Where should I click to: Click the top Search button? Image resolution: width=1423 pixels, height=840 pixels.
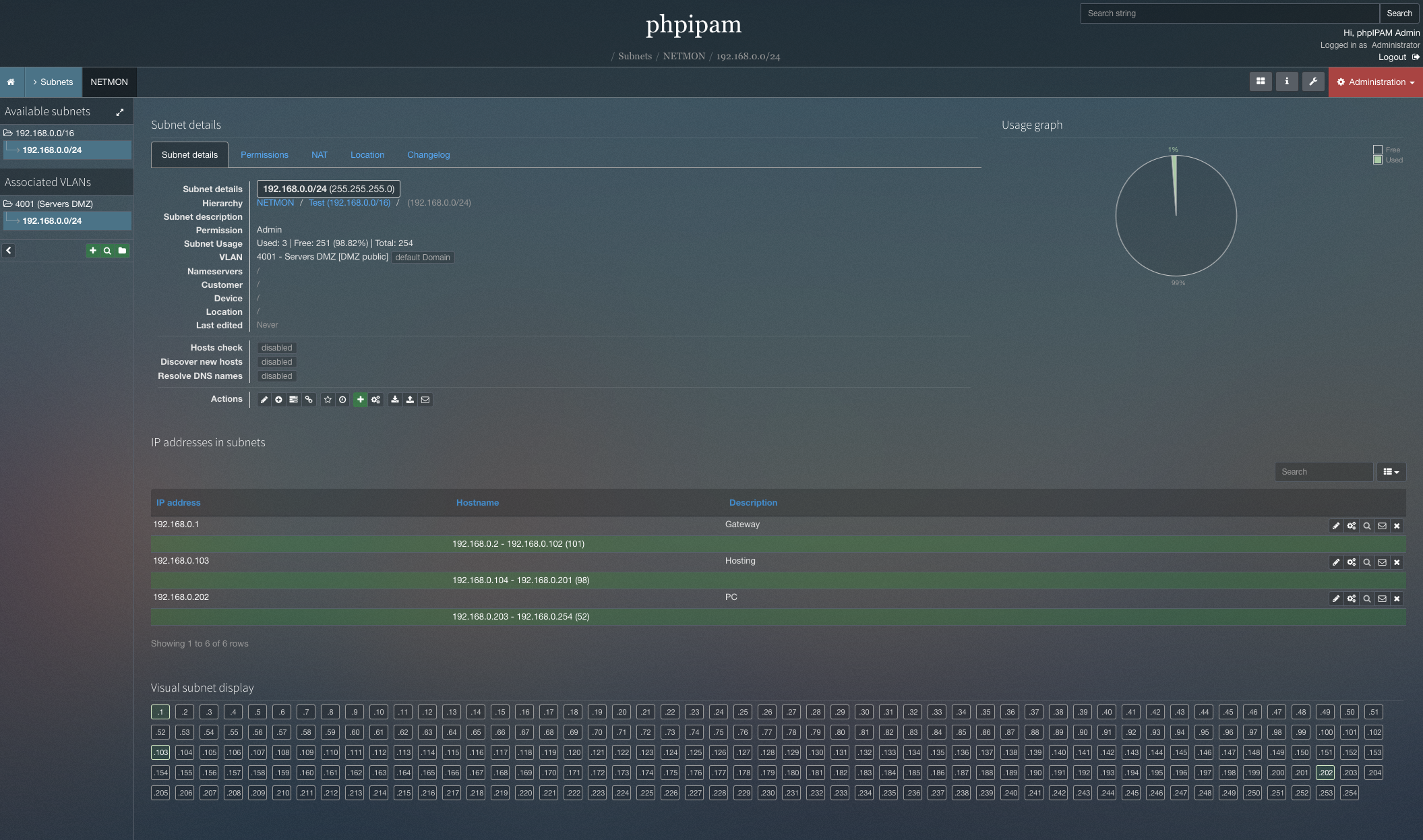pyautogui.click(x=1399, y=13)
